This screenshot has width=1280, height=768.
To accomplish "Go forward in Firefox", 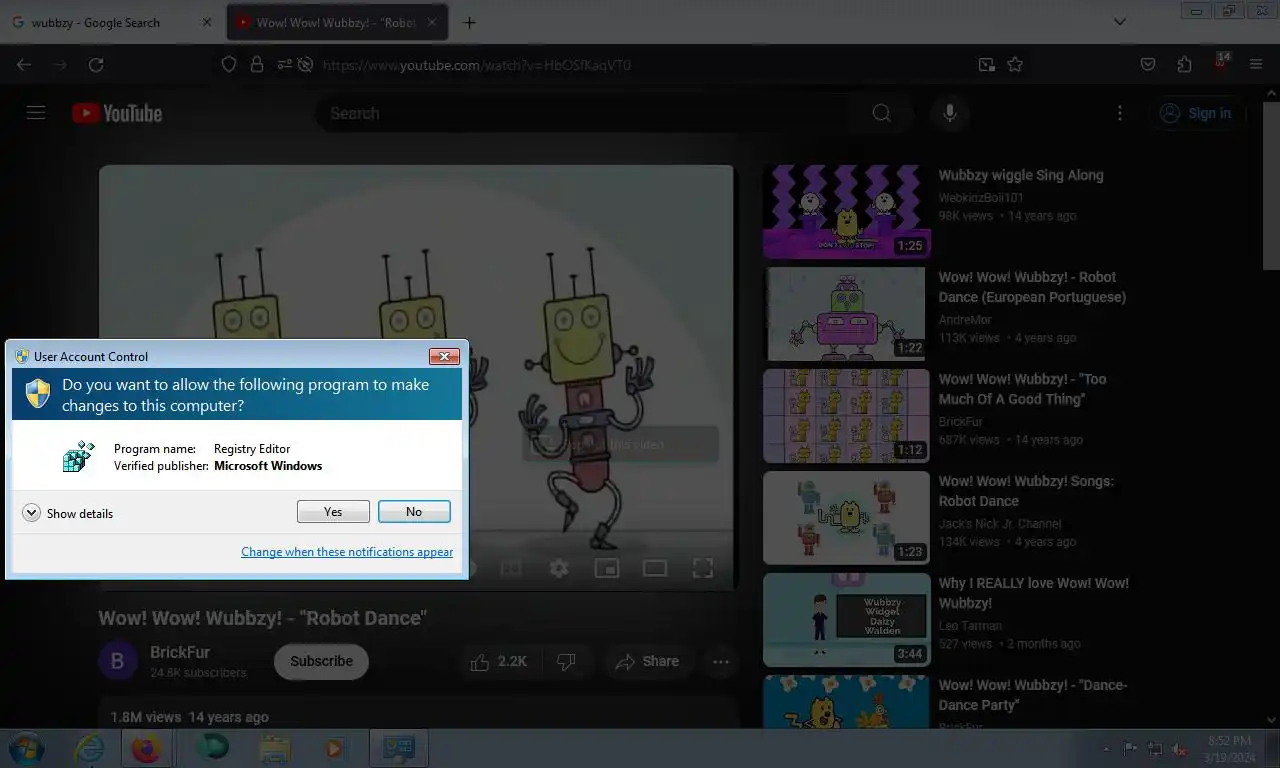I will pyautogui.click(x=60, y=65).
